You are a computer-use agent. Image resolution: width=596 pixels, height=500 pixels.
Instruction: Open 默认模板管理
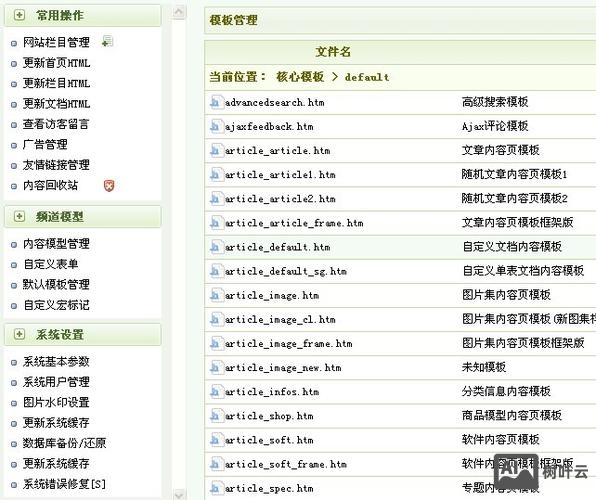tap(56, 284)
